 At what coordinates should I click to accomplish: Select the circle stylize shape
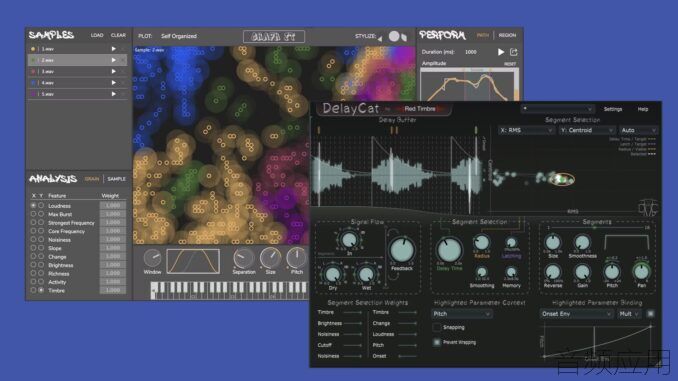[394, 36]
